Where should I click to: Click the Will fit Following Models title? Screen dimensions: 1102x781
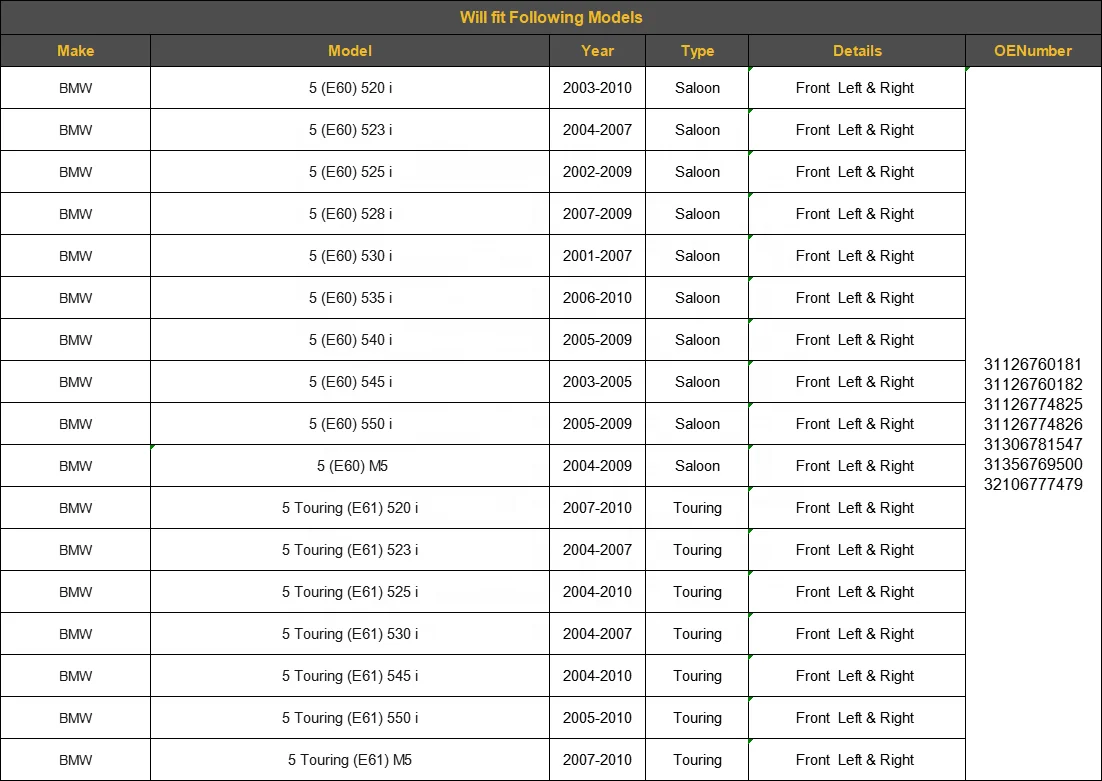551,17
